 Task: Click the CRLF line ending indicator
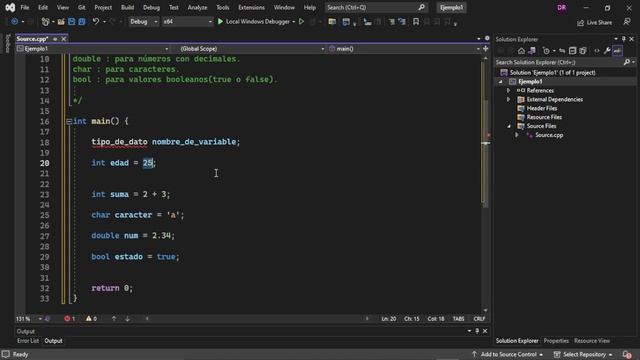pyautogui.click(x=479, y=319)
